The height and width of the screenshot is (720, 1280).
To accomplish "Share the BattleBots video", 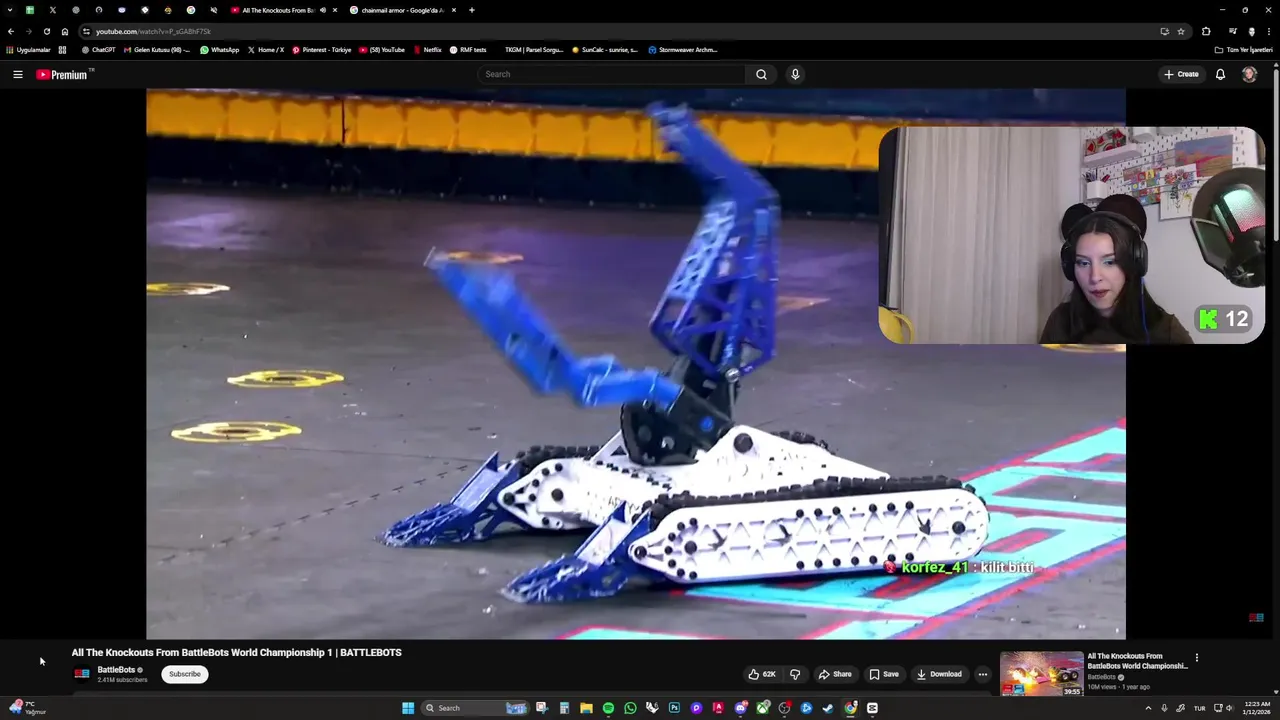I will point(835,674).
